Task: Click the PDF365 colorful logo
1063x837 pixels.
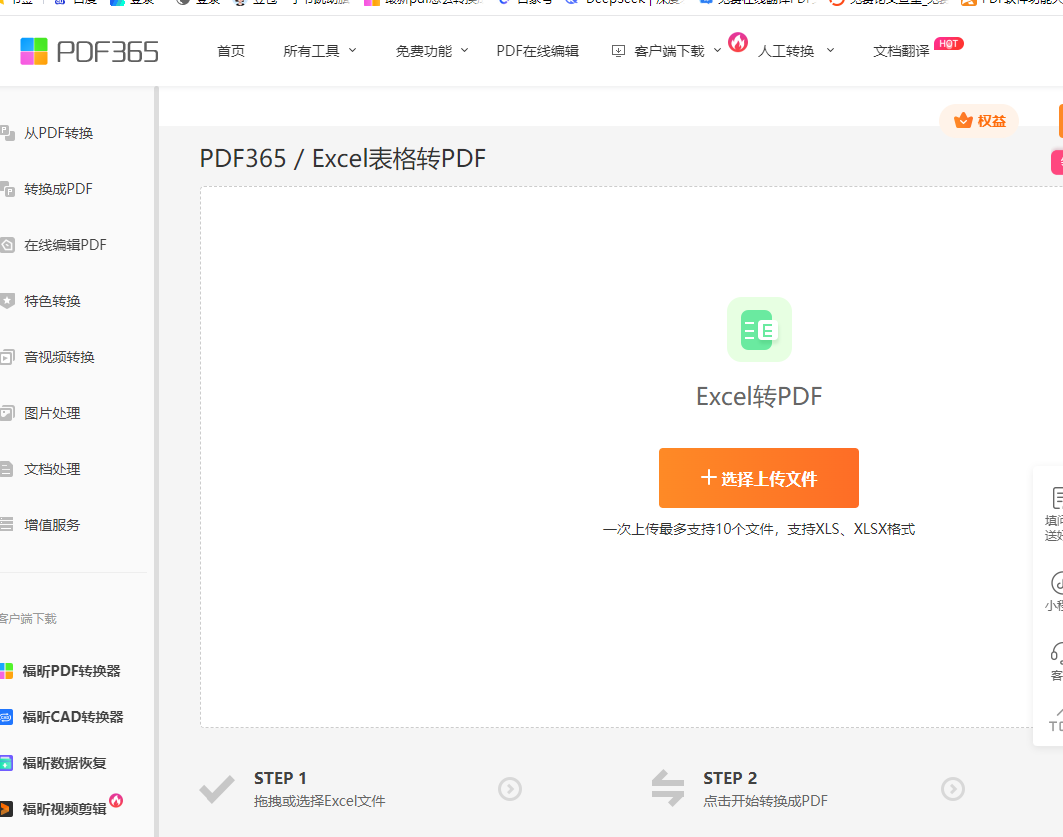Action: pos(89,52)
